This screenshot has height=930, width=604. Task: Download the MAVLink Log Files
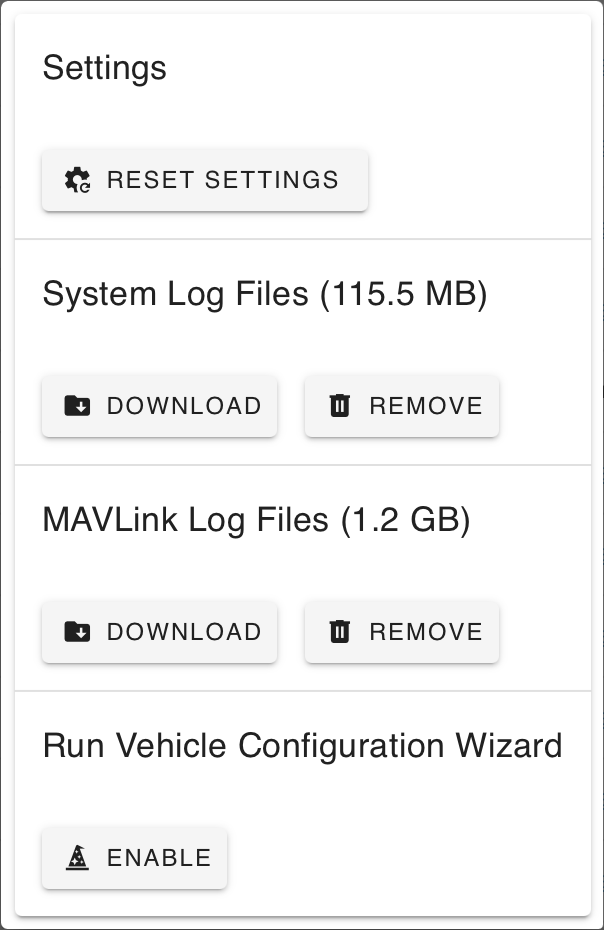point(159,632)
